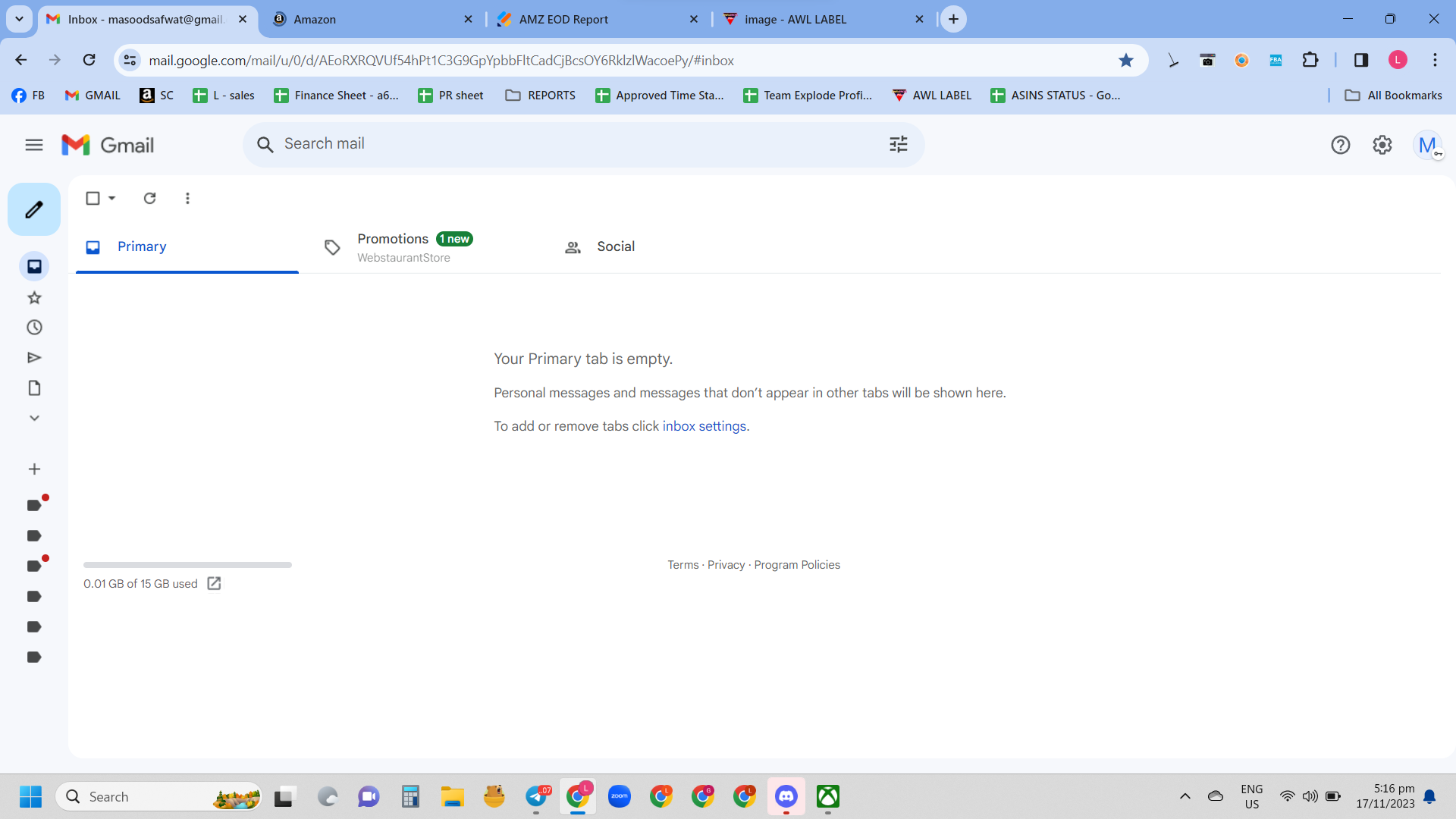Open Google account avatar menu
Screen dimensions: 1456x819
pyautogui.click(x=1428, y=145)
